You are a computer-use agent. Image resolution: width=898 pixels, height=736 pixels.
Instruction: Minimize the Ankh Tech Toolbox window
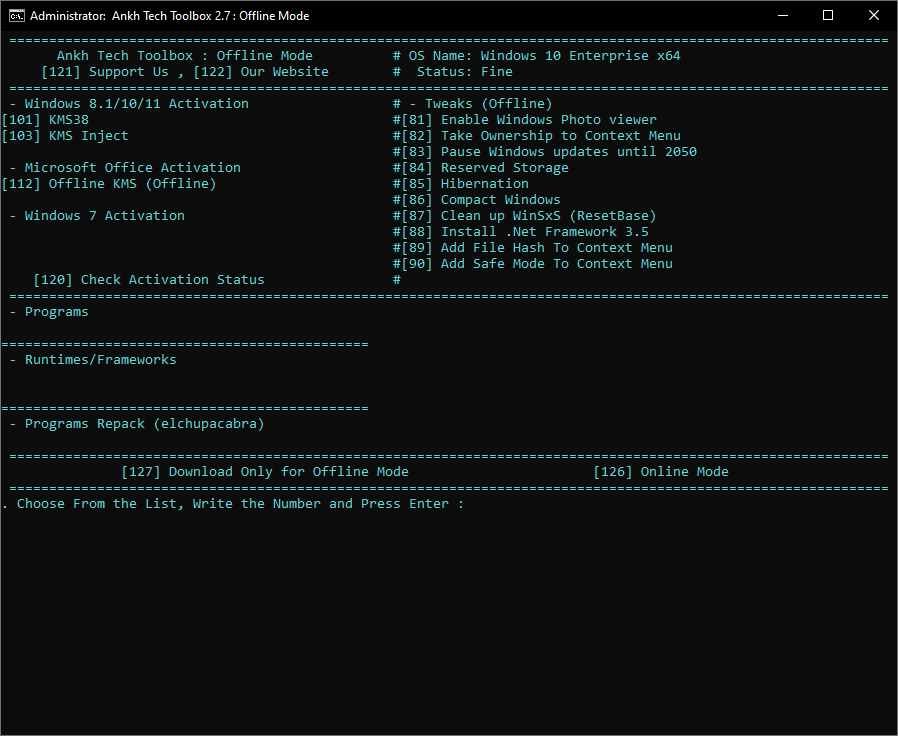click(x=783, y=15)
